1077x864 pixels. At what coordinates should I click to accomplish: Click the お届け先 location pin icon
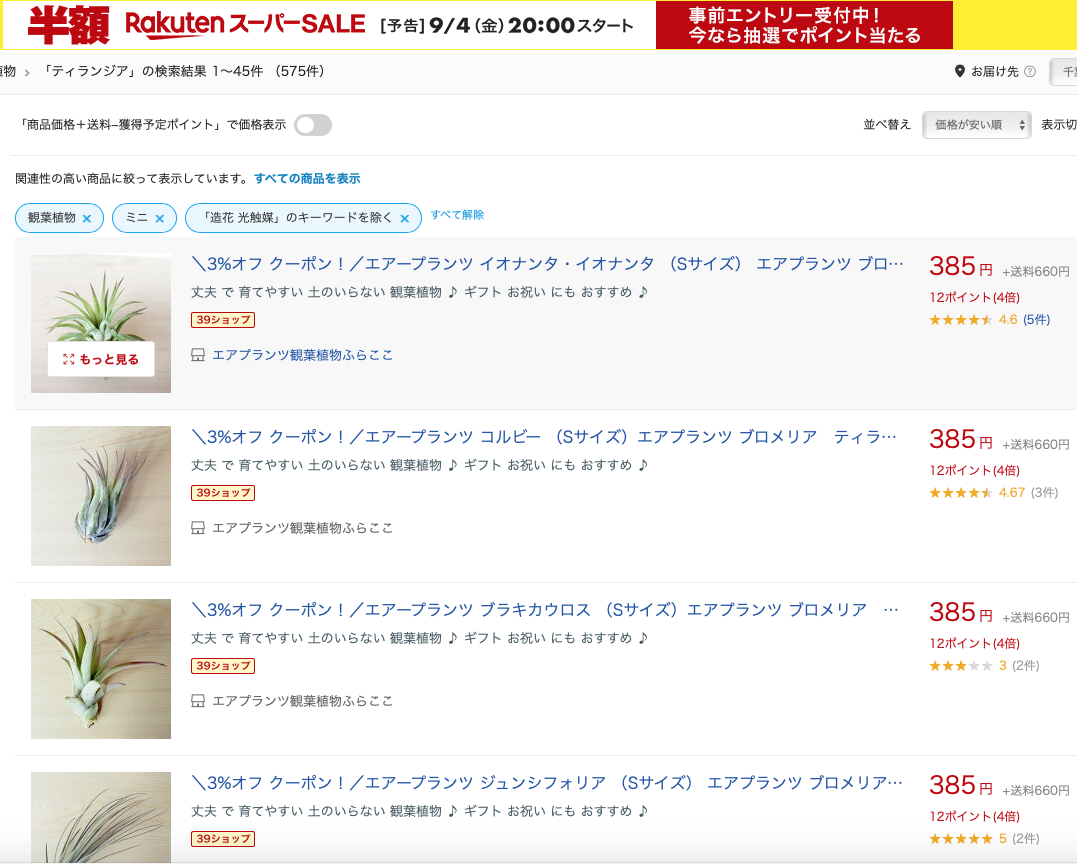click(960, 71)
